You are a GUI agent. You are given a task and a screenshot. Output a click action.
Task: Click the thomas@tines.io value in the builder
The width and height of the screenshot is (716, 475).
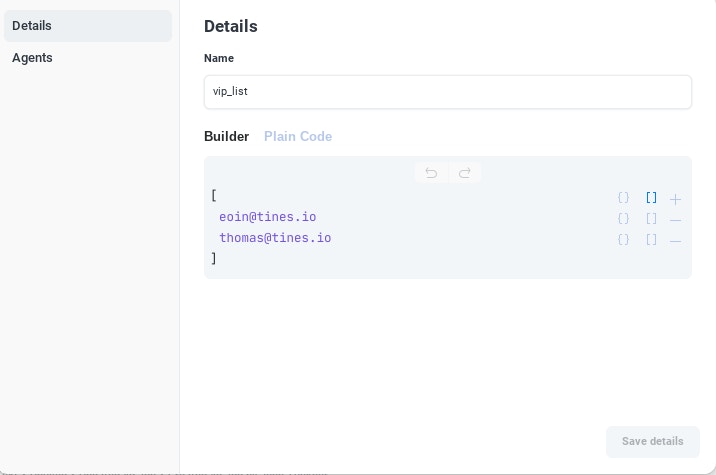275,238
